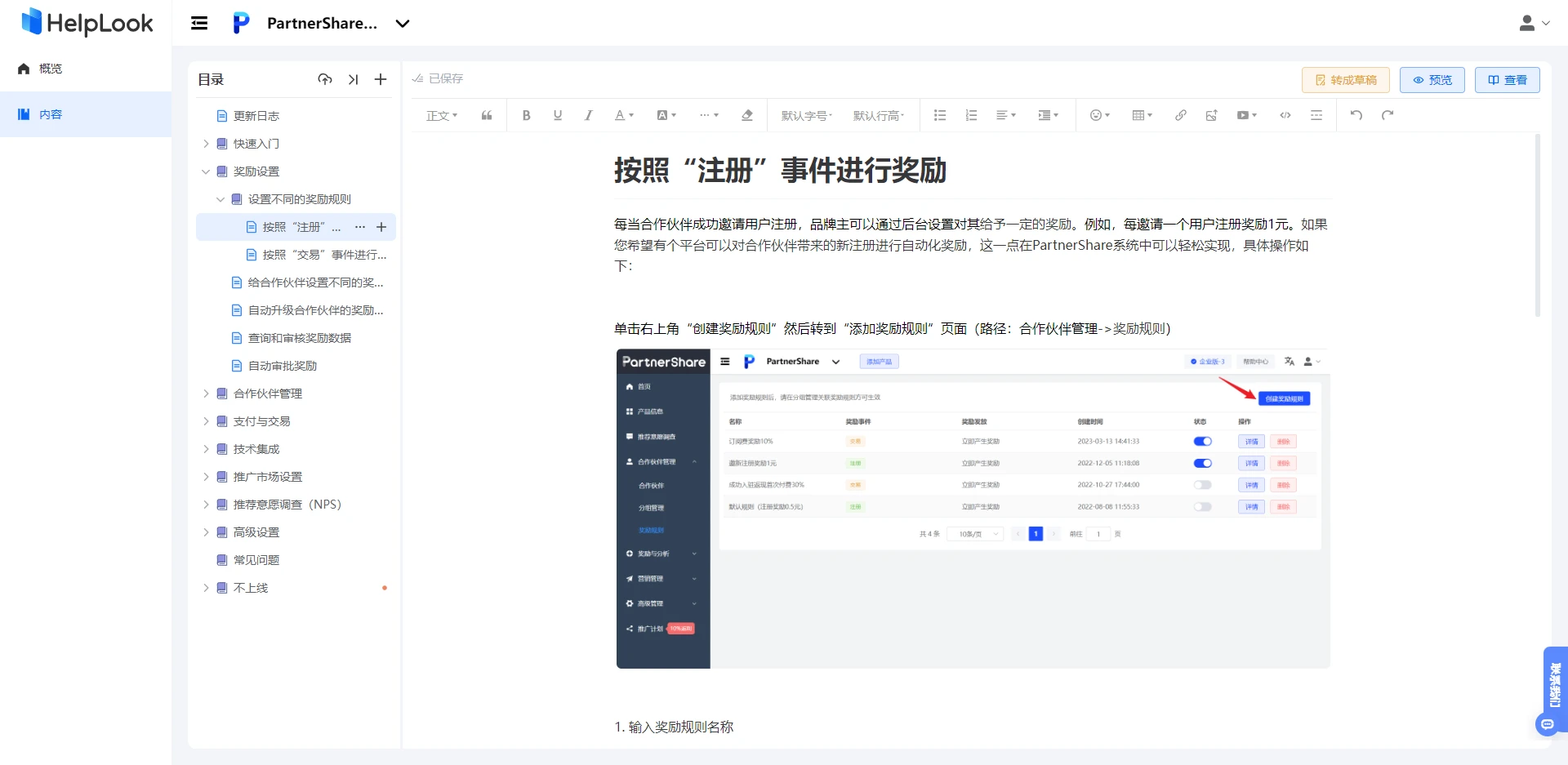Insert a hyperlink
Viewport: 1568px width, 765px height.
(x=1180, y=115)
